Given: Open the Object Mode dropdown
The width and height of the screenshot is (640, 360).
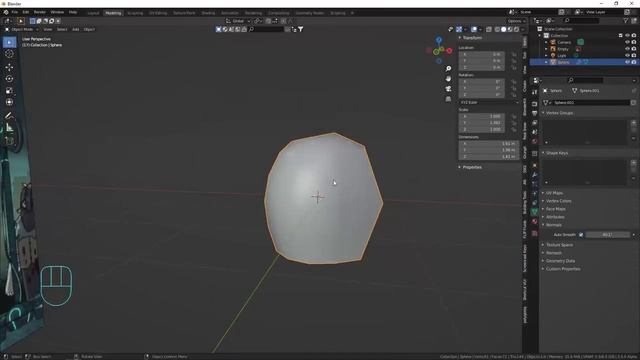Looking at the screenshot, I should [x=22, y=29].
